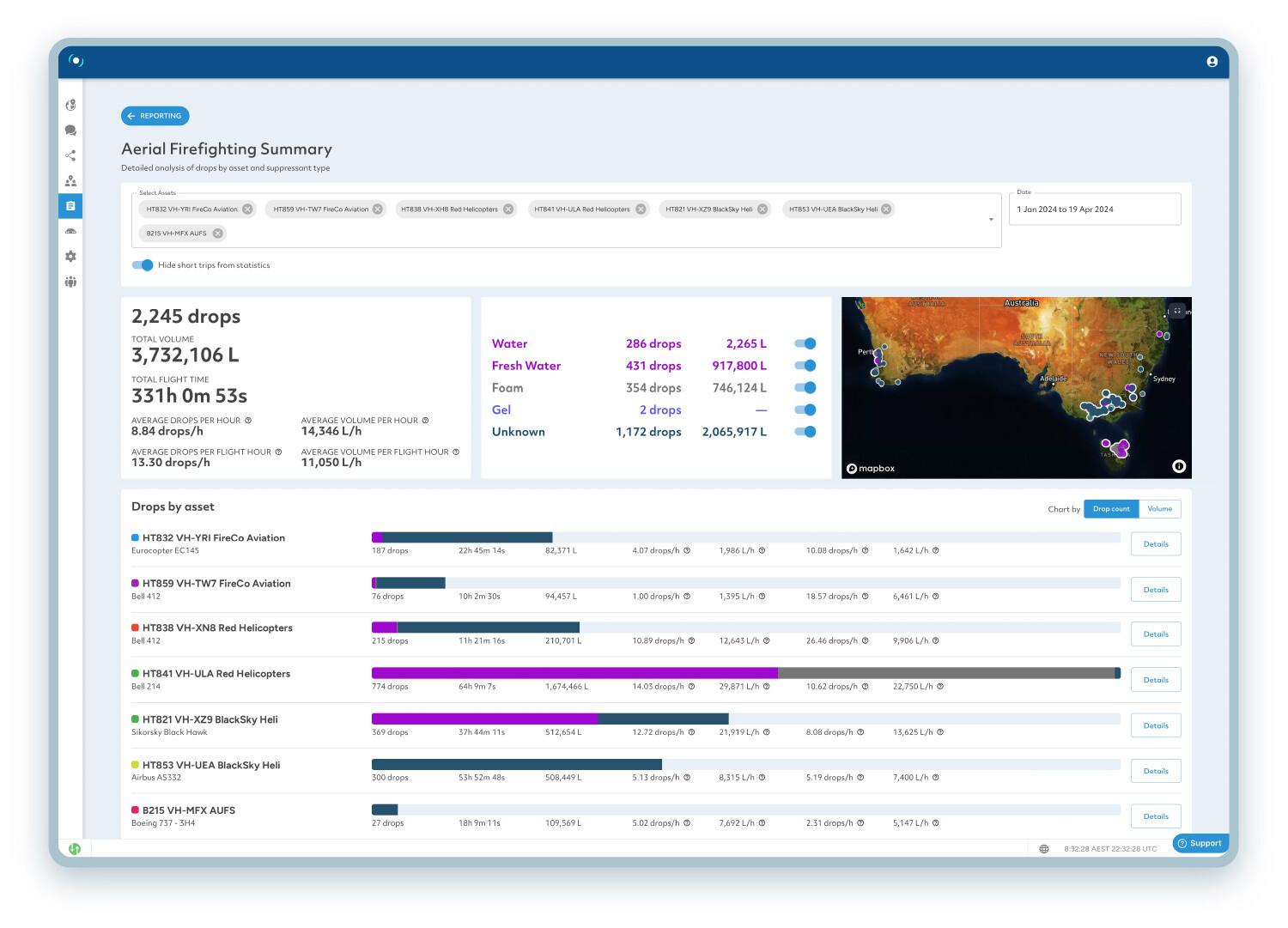Open the globe tracking view in the sidebar
Image resolution: width=1288 pixels, height=928 pixels.
coord(70,105)
